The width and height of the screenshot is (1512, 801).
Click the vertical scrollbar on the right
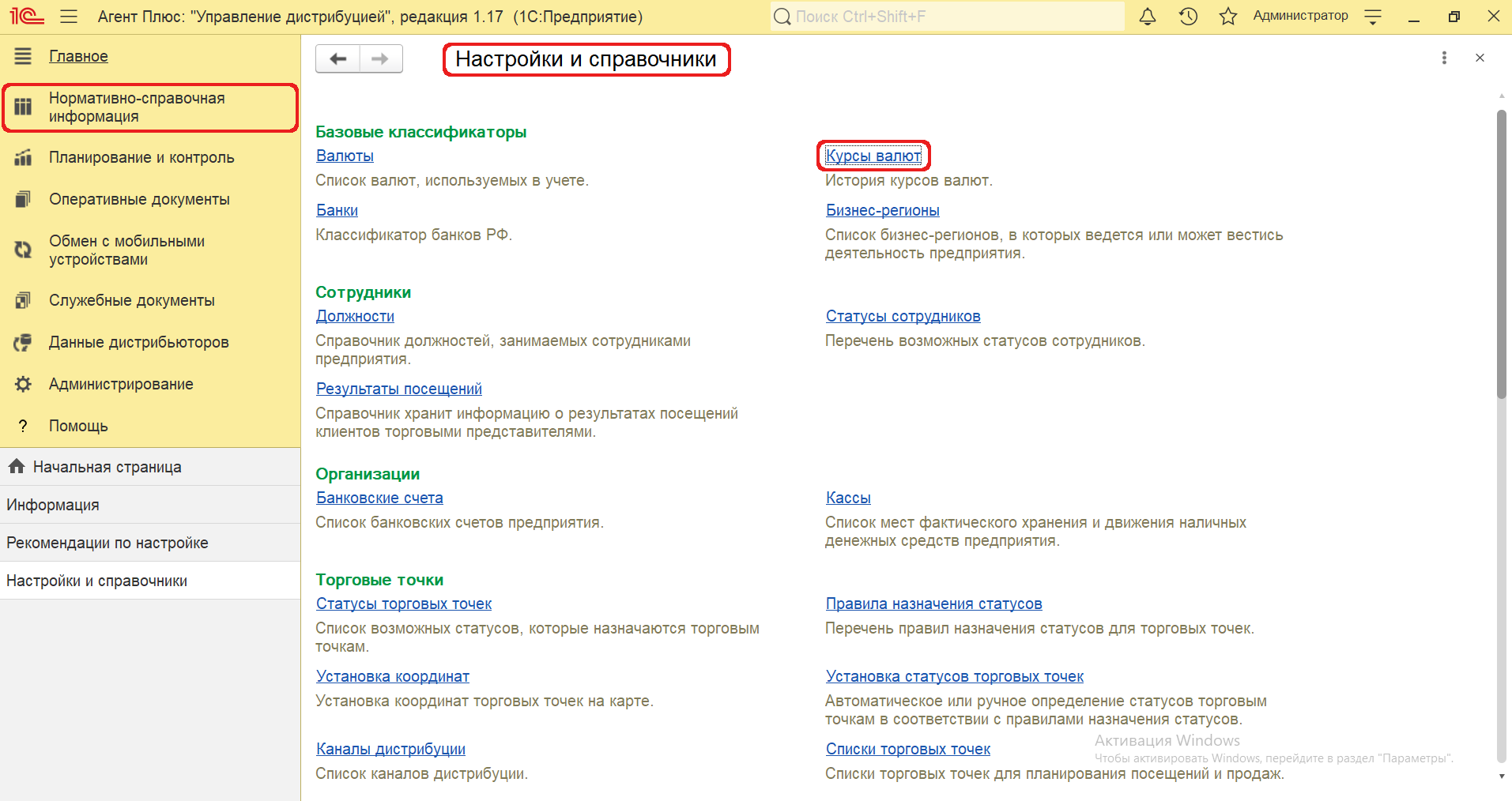click(1501, 253)
